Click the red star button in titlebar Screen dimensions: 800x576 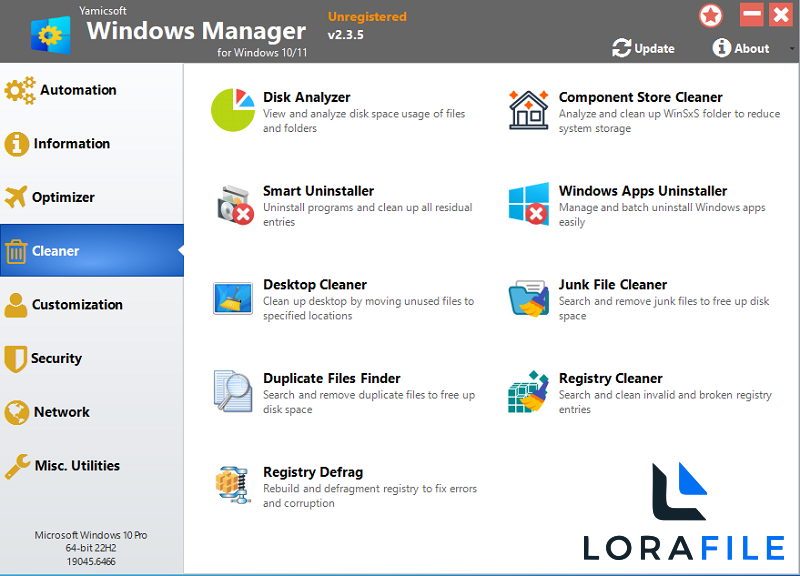pyautogui.click(x=711, y=14)
